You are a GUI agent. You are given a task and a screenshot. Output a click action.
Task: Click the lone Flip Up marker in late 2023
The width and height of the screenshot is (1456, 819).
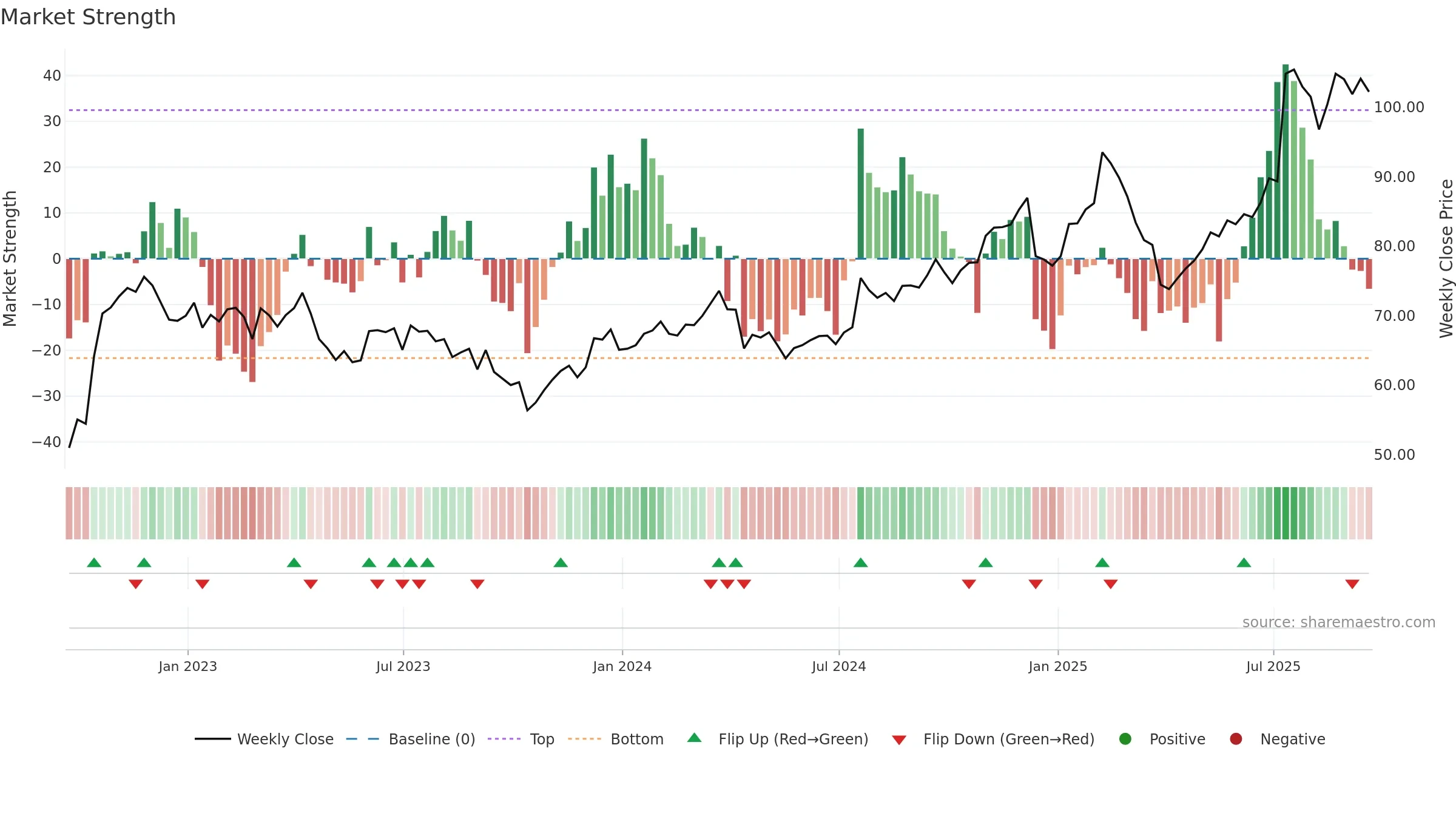coord(561,562)
